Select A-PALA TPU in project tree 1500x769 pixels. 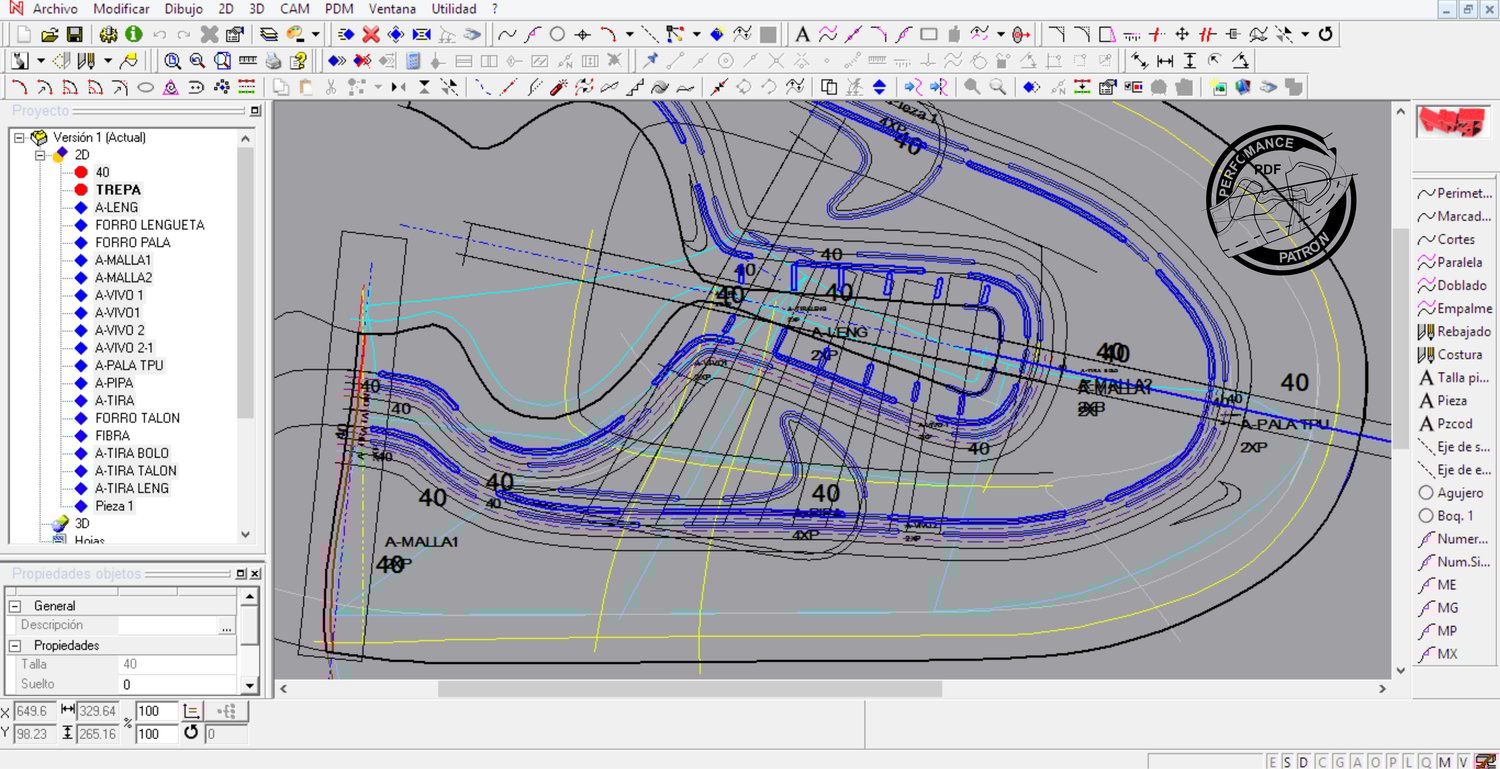point(129,365)
